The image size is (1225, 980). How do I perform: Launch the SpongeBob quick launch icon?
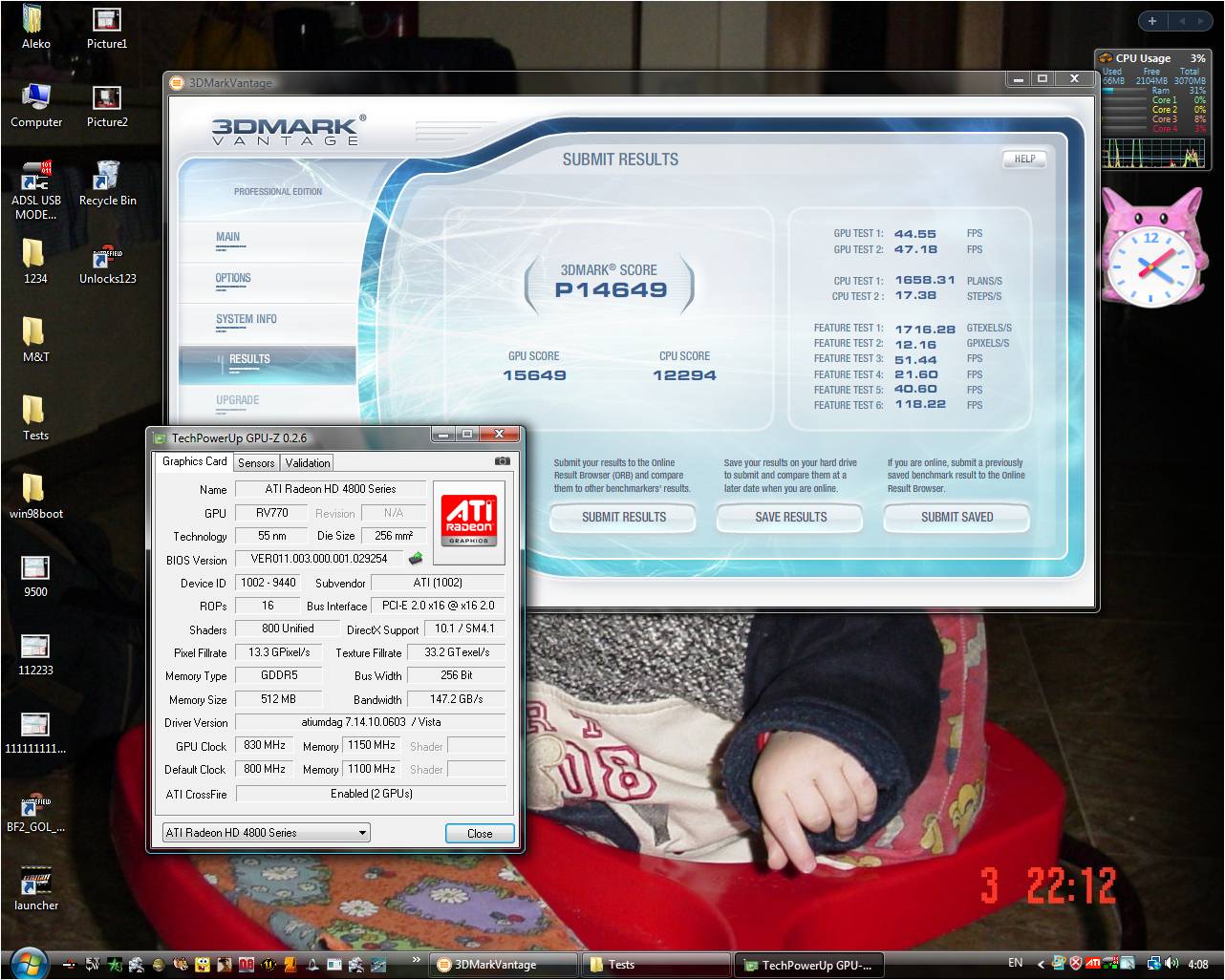click(203, 965)
